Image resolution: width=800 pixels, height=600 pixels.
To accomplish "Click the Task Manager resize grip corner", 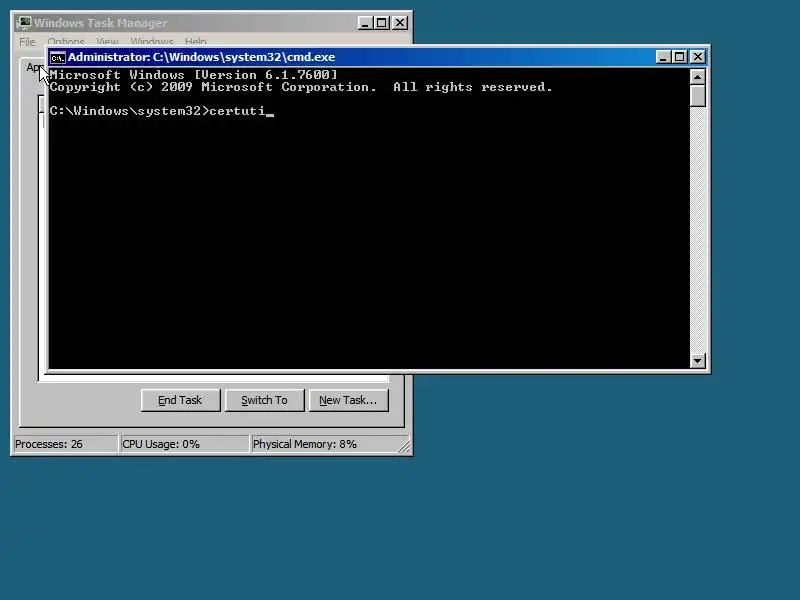I will (x=404, y=446).
